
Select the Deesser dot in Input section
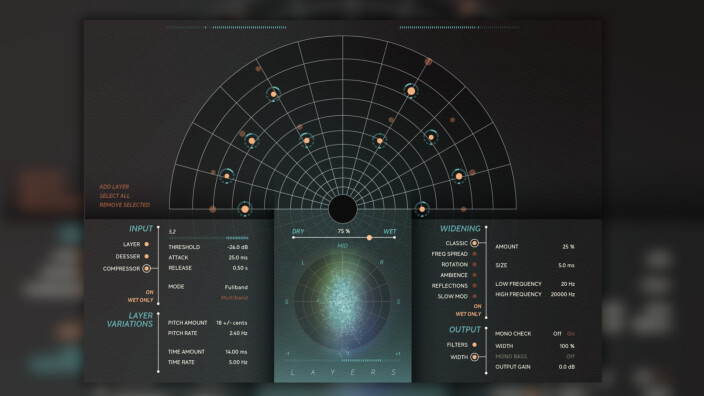click(146, 256)
